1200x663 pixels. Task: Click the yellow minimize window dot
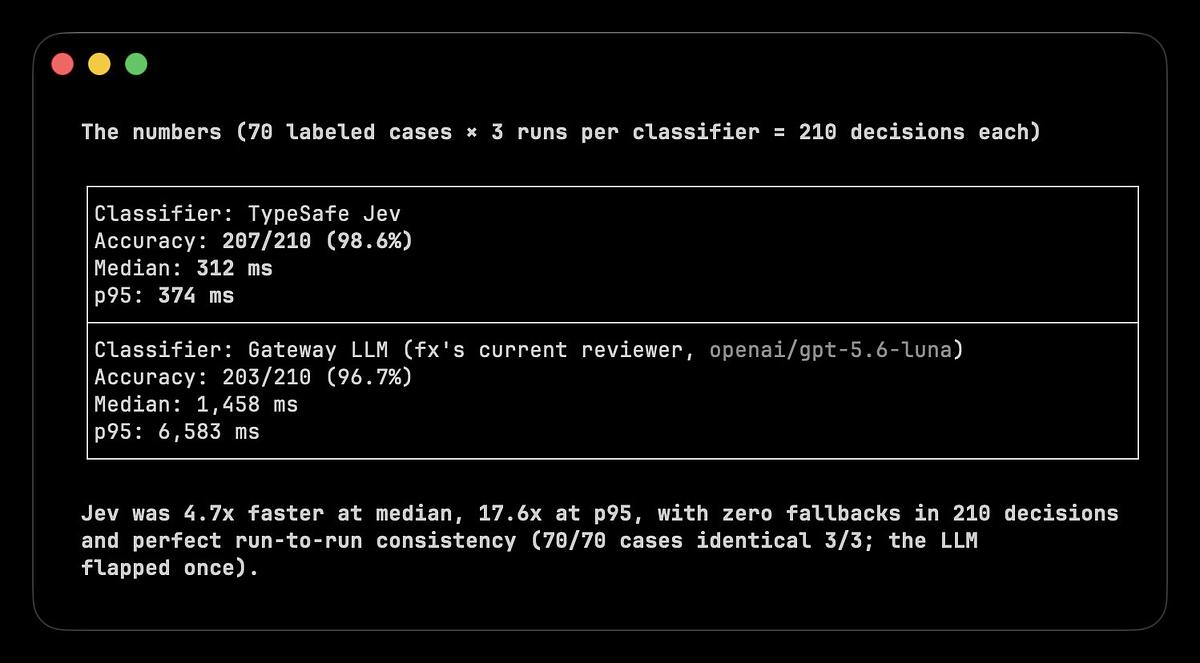[99, 64]
